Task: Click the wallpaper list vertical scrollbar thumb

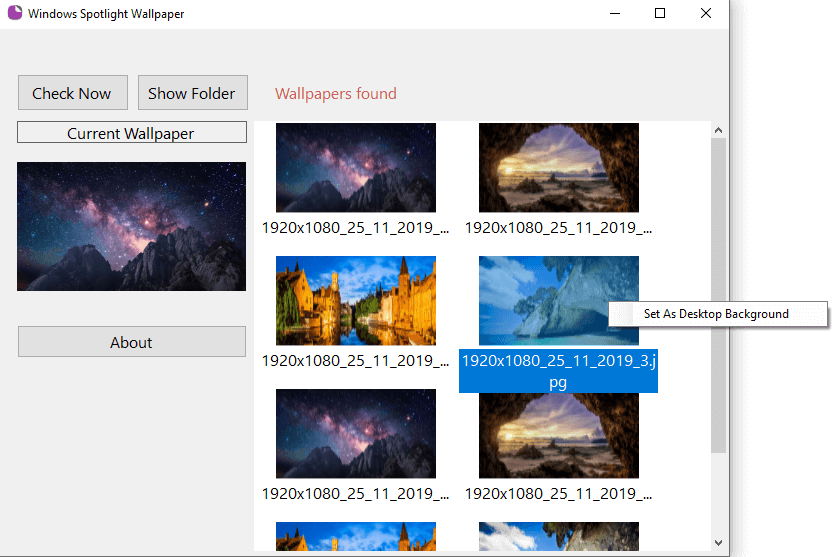Action: [x=718, y=295]
